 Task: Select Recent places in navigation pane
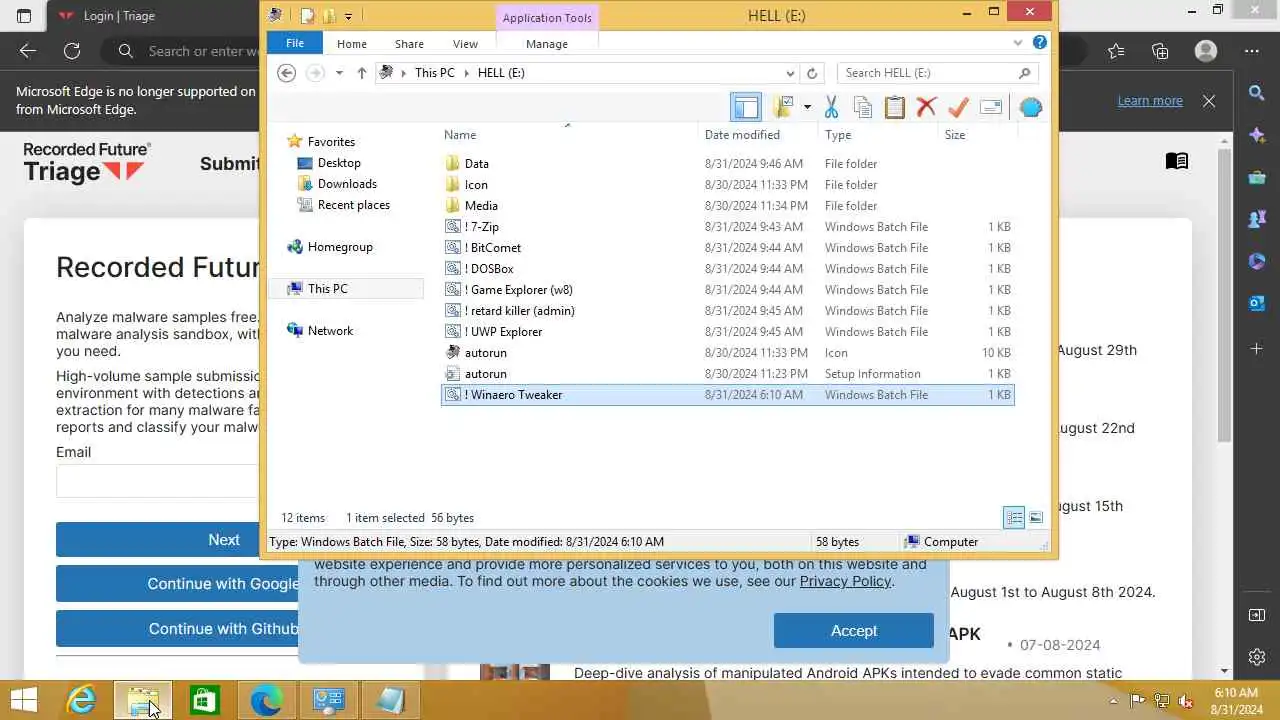[353, 205]
